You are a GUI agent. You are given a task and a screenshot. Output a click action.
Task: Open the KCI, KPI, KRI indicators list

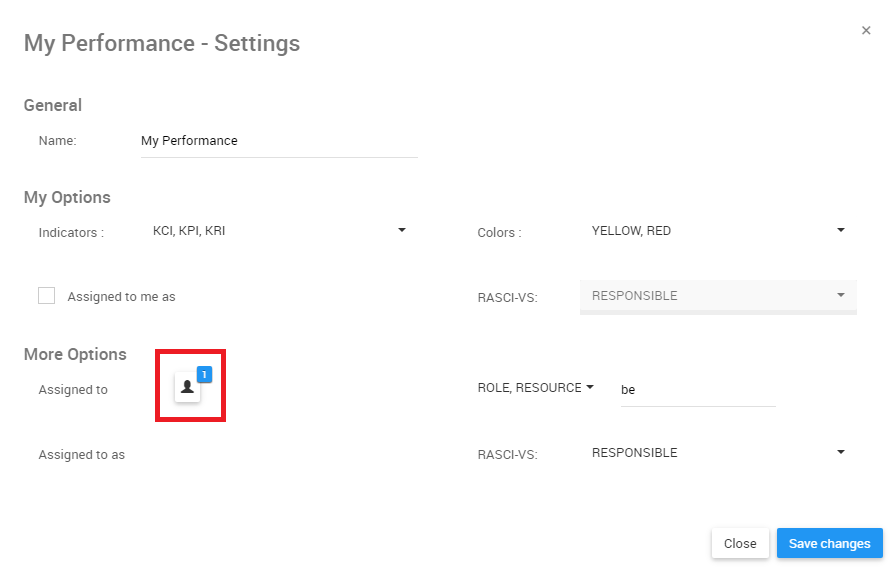[270, 231]
